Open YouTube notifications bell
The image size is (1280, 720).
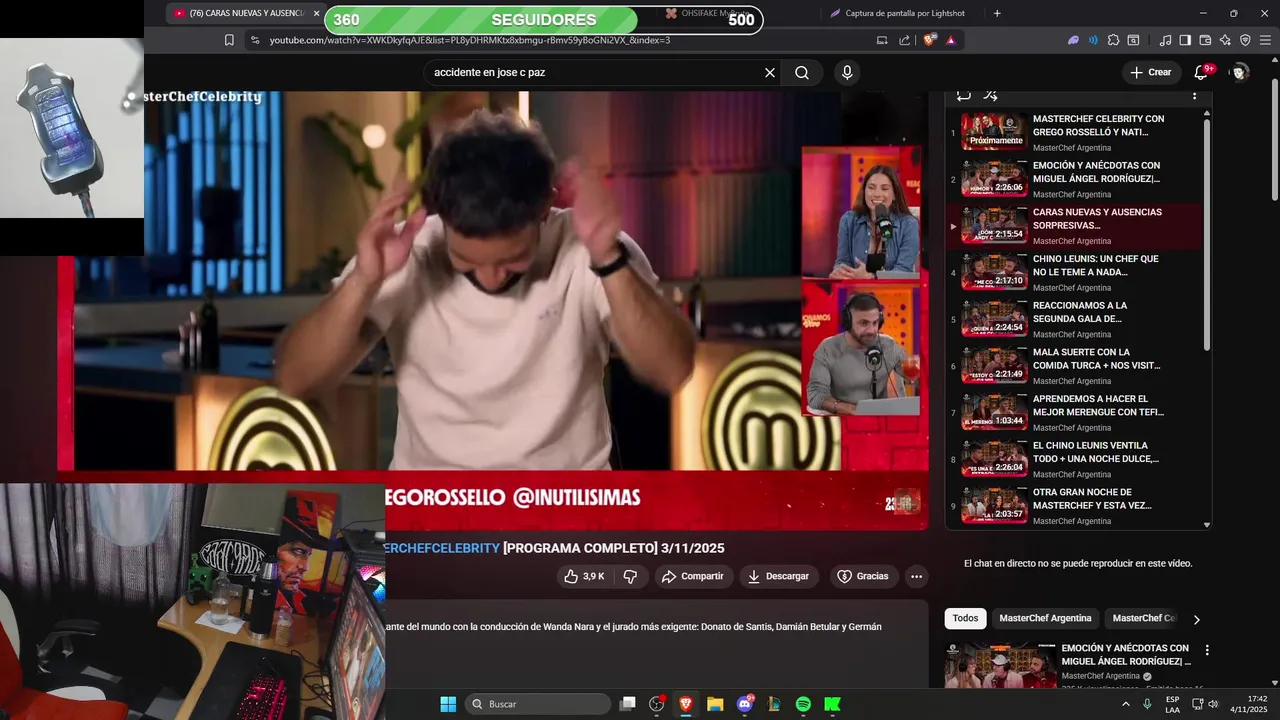point(1203,72)
